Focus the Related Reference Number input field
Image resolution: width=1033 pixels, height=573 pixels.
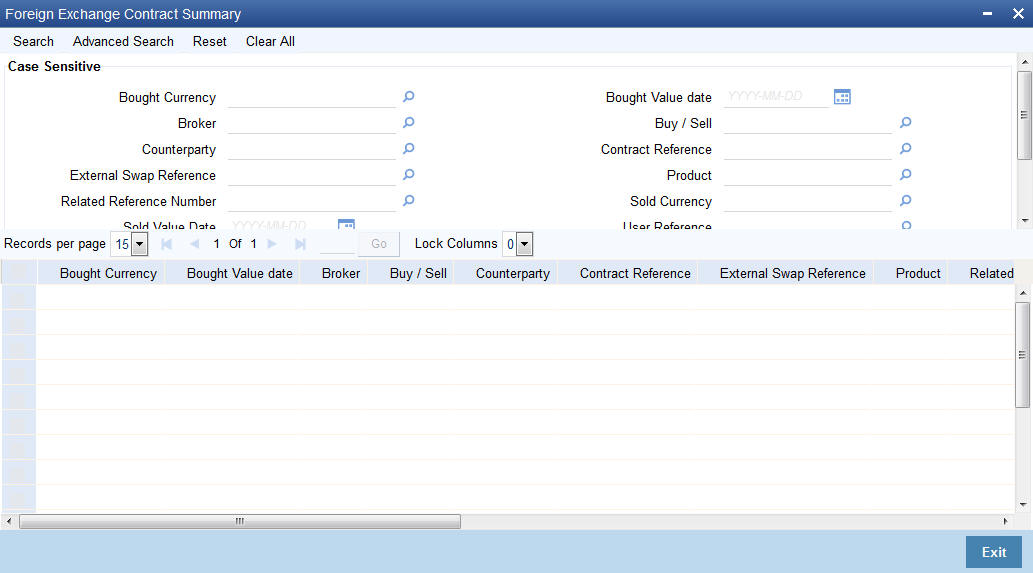click(x=312, y=202)
